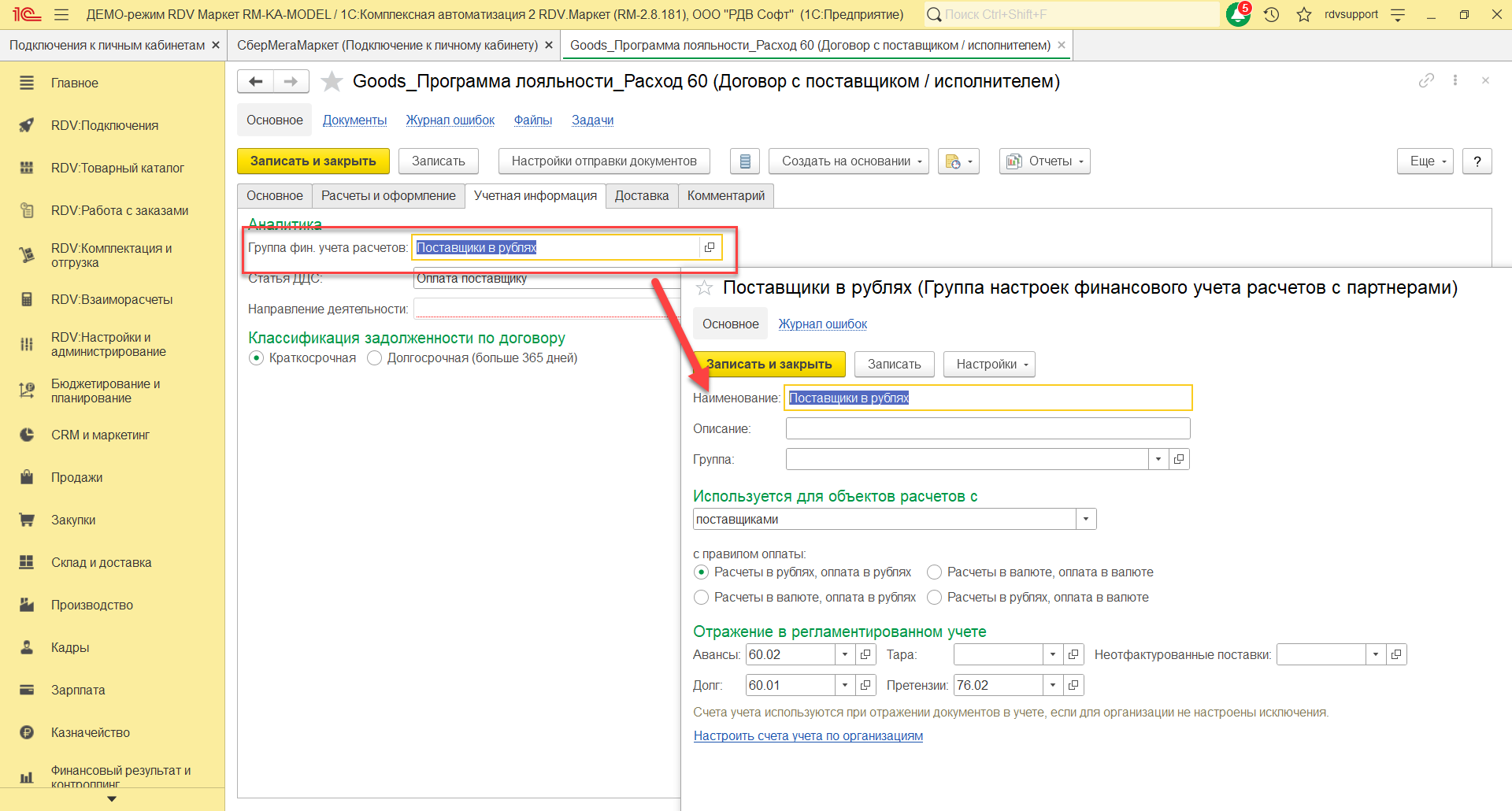Screen dimensions: 1512x811
Task: Add the contract to favorites using the star
Action: 332,81
